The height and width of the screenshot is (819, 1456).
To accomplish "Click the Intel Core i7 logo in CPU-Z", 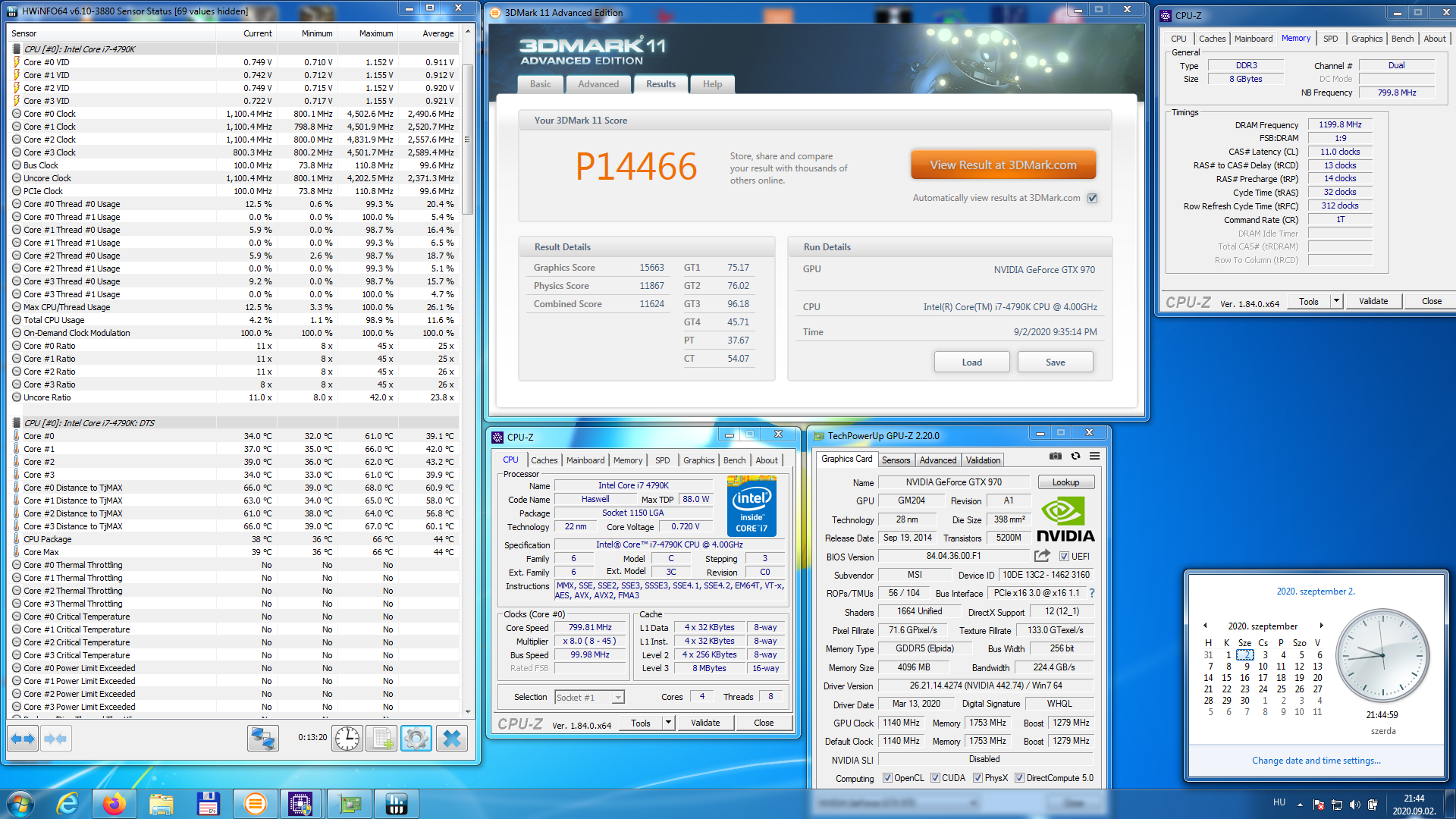I will pyautogui.click(x=751, y=506).
